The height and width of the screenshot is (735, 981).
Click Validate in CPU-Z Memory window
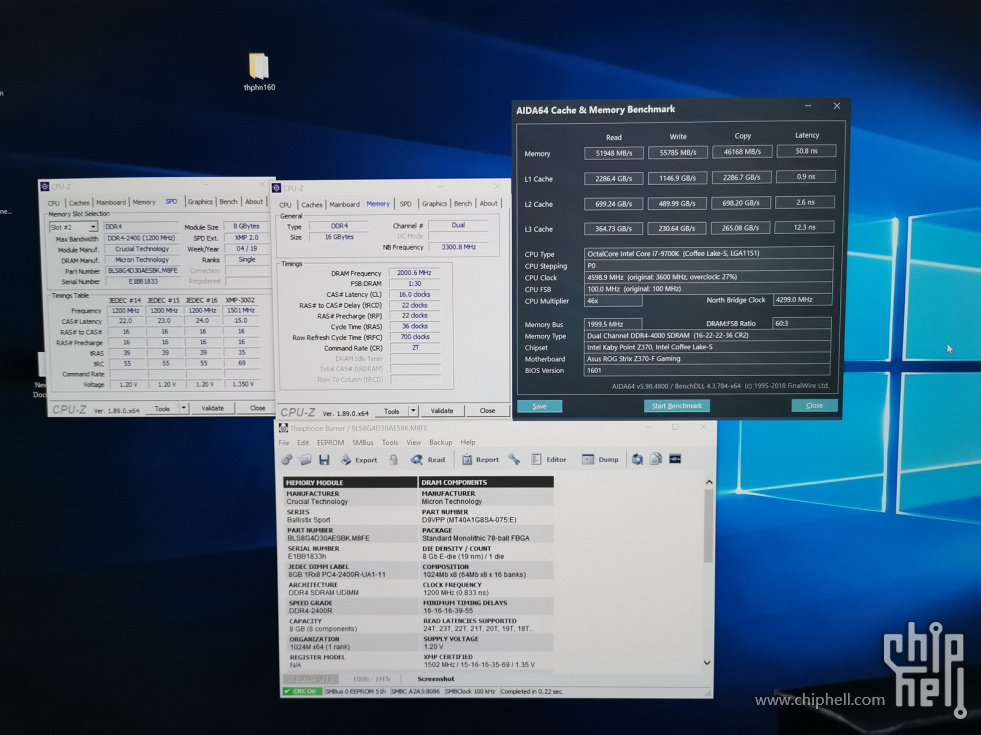pyautogui.click(x=442, y=411)
